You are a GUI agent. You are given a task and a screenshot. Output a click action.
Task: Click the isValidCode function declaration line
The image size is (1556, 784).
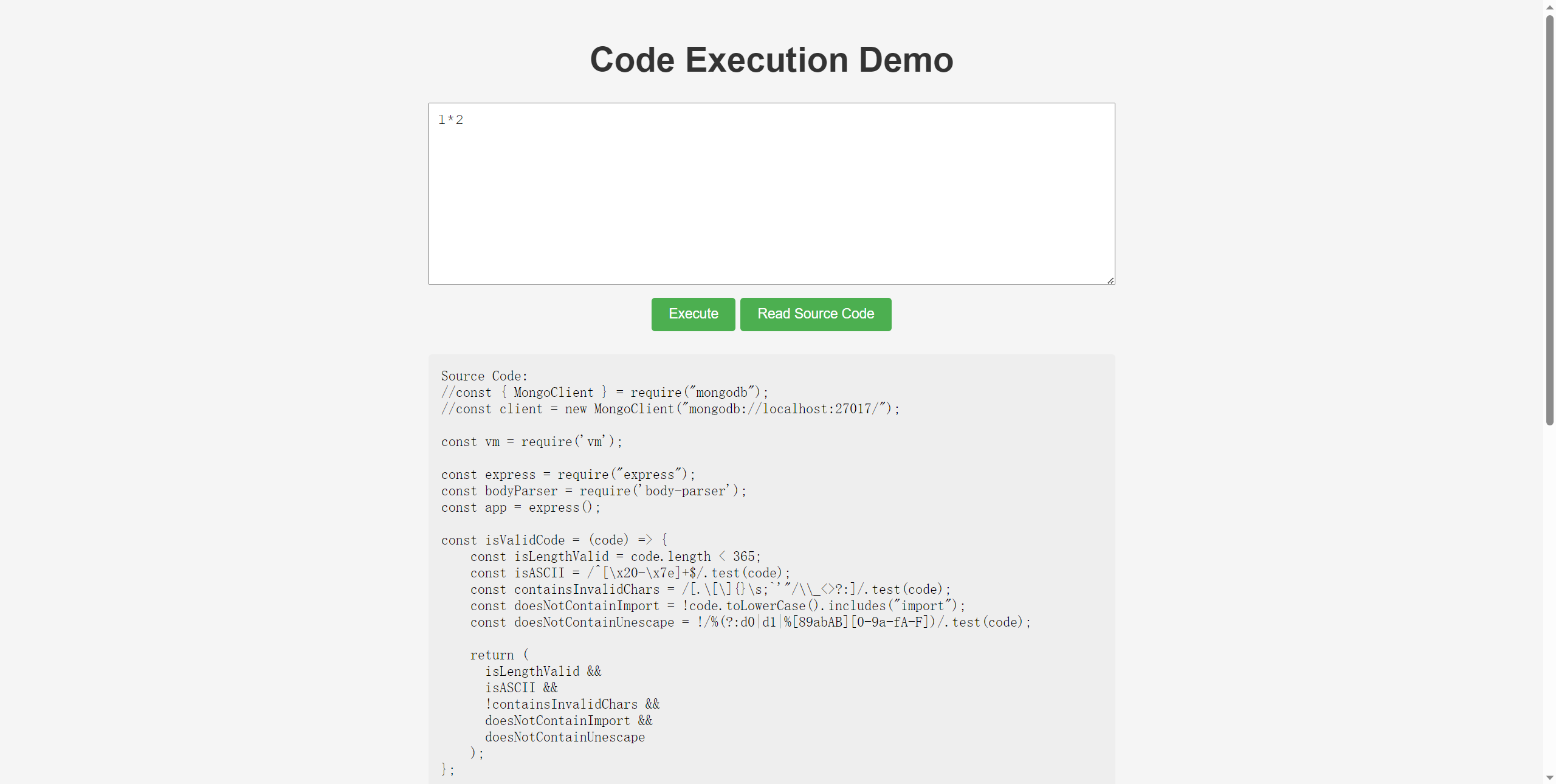[x=554, y=540]
